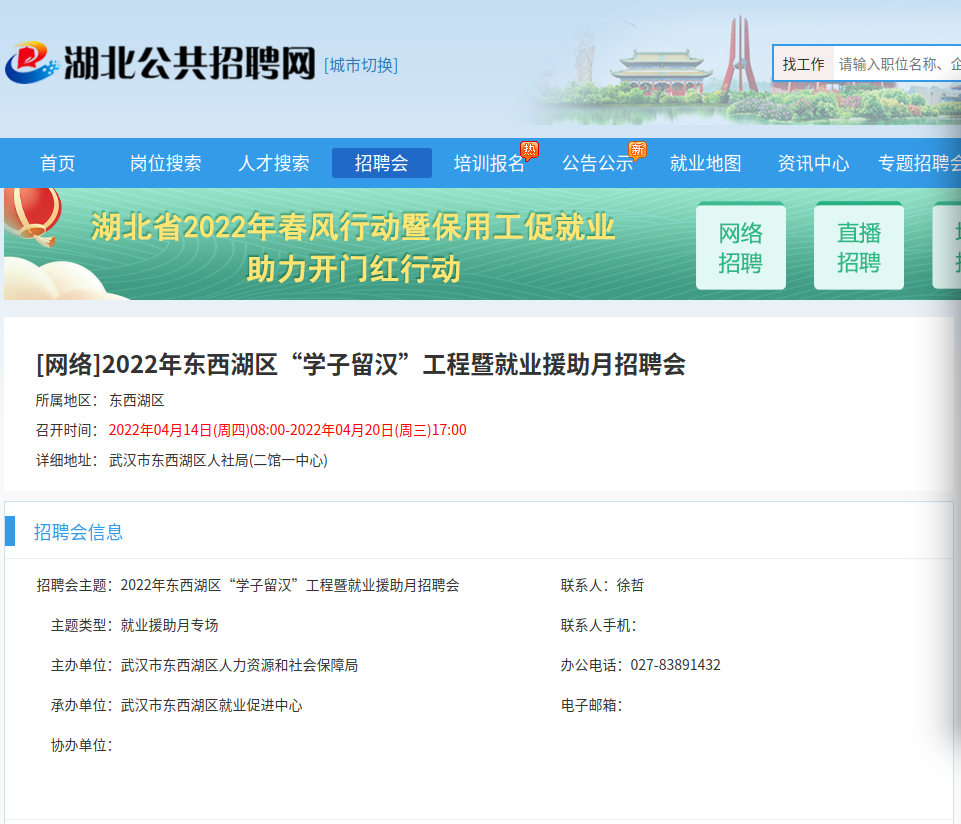
Task: Click the 湖北公共招聘网 logo icon
Action: click(31, 63)
